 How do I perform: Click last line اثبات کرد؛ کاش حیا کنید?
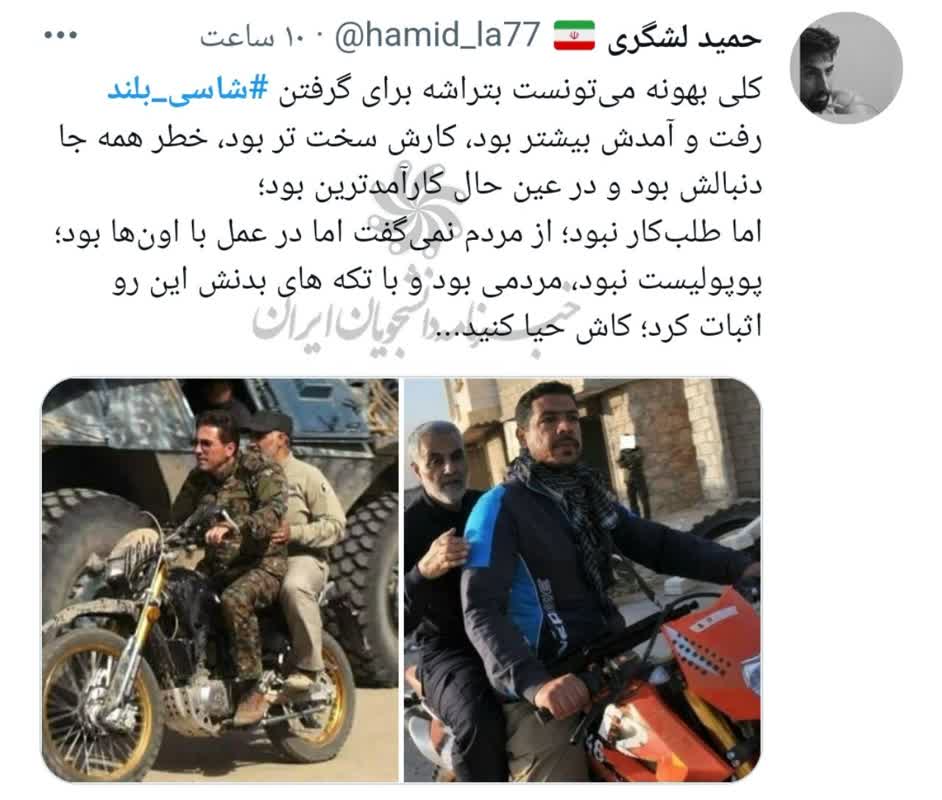601,327
